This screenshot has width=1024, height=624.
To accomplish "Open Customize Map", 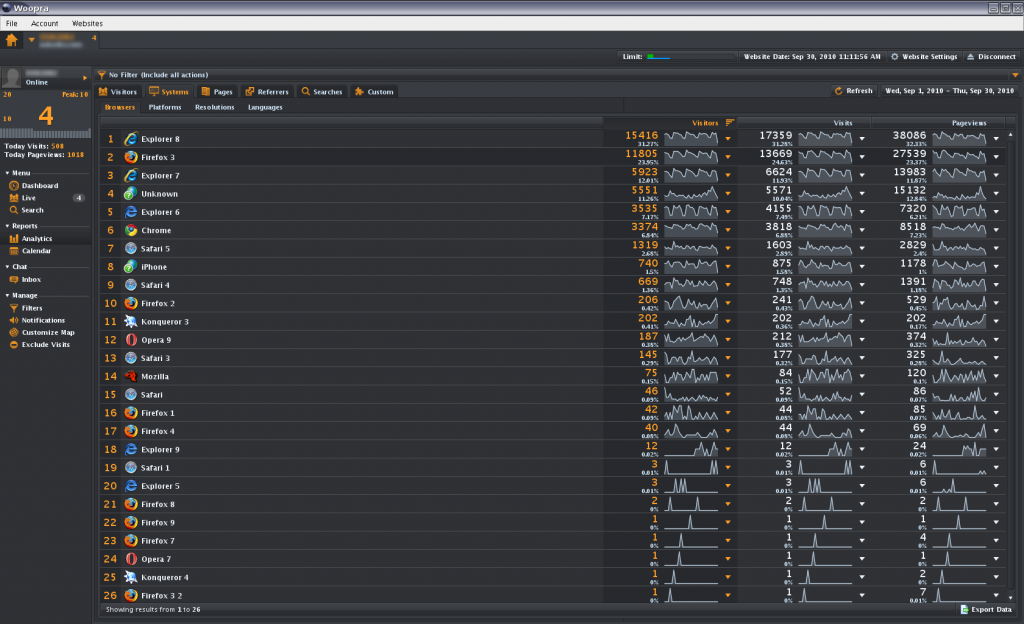I will 42,333.
